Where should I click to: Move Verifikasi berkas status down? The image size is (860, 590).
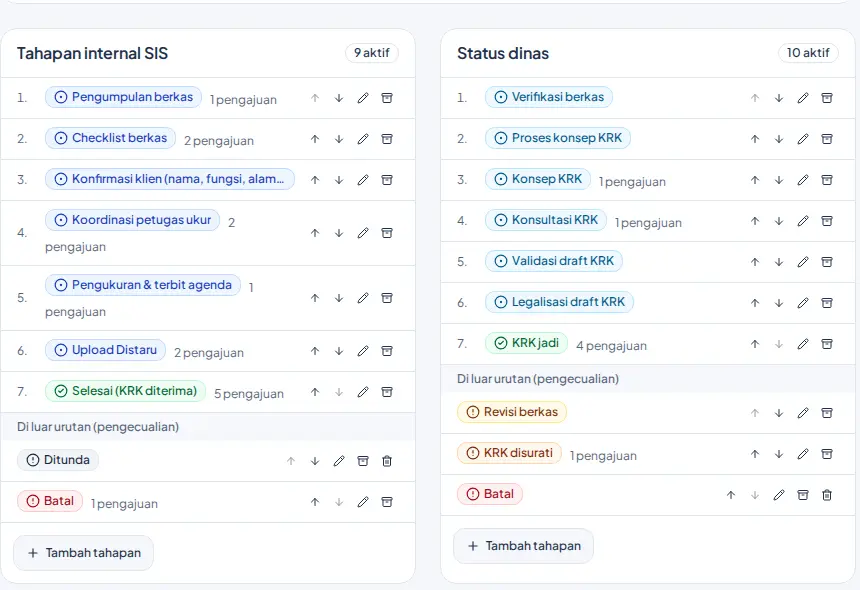point(779,98)
